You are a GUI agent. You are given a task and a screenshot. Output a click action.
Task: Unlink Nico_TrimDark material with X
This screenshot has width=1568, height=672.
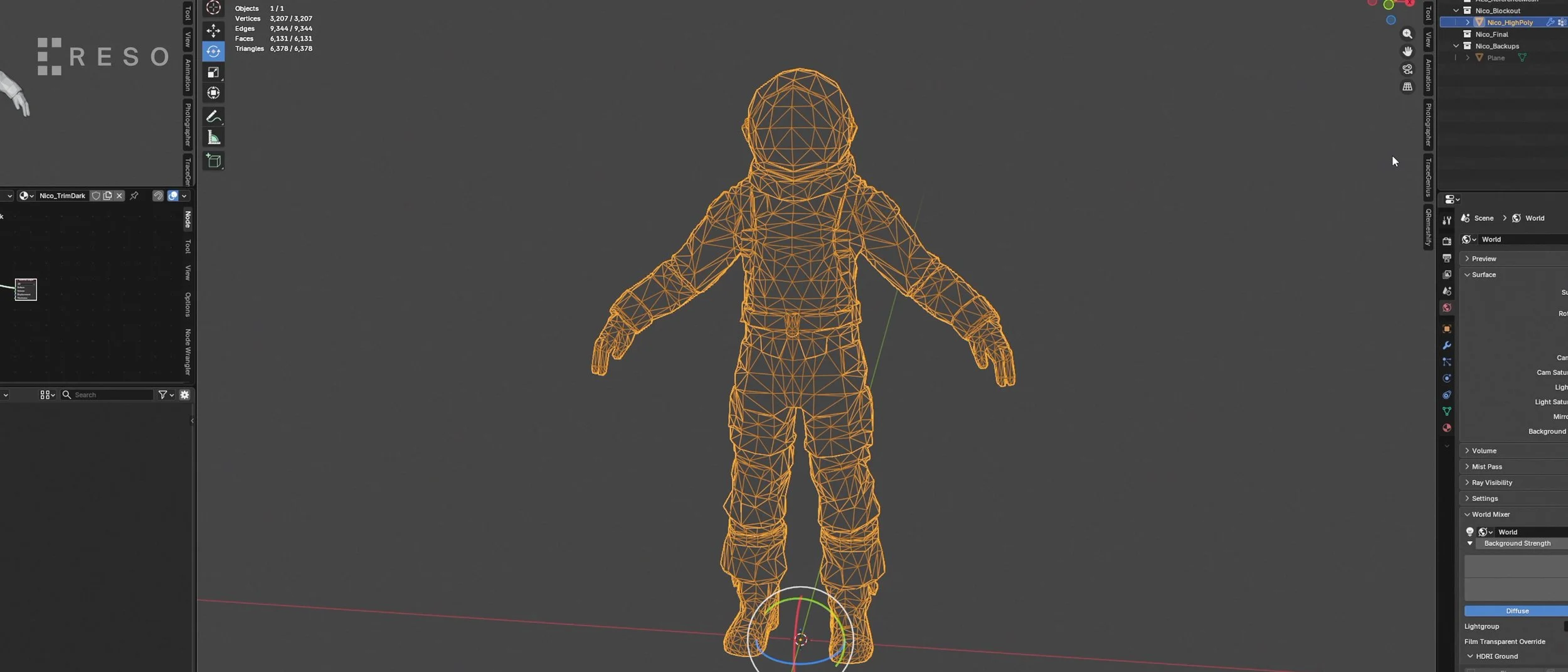[119, 196]
